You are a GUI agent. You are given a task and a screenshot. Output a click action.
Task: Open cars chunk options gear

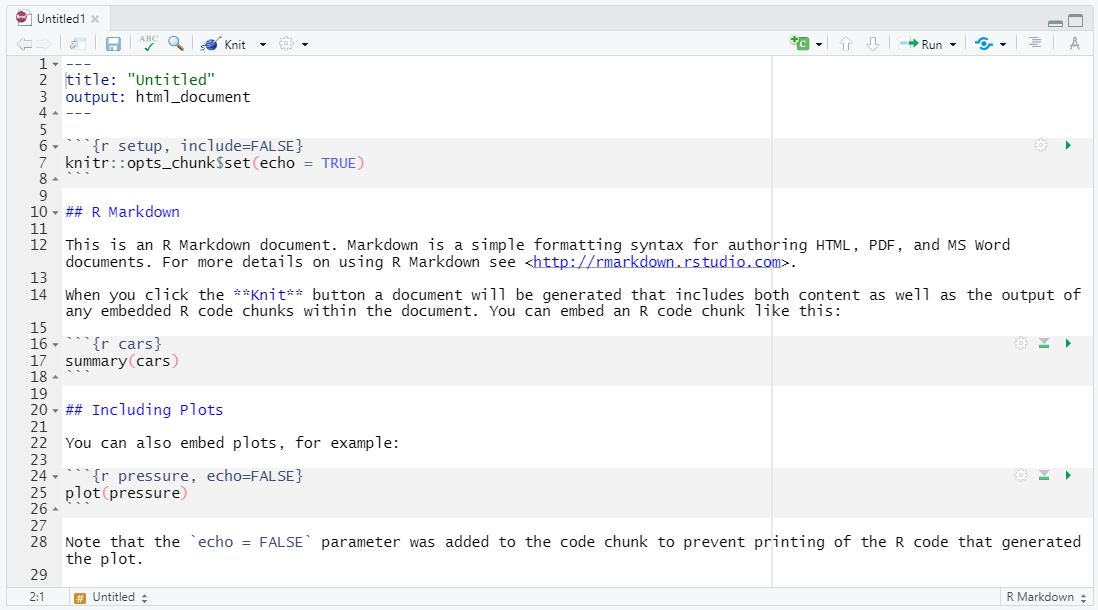pyautogui.click(x=1021, y=343)
